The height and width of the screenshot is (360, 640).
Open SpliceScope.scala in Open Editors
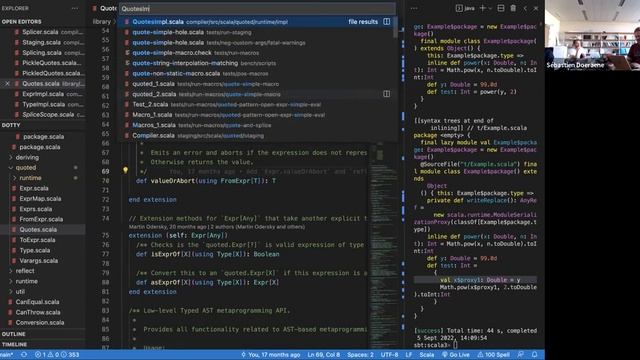42,115
